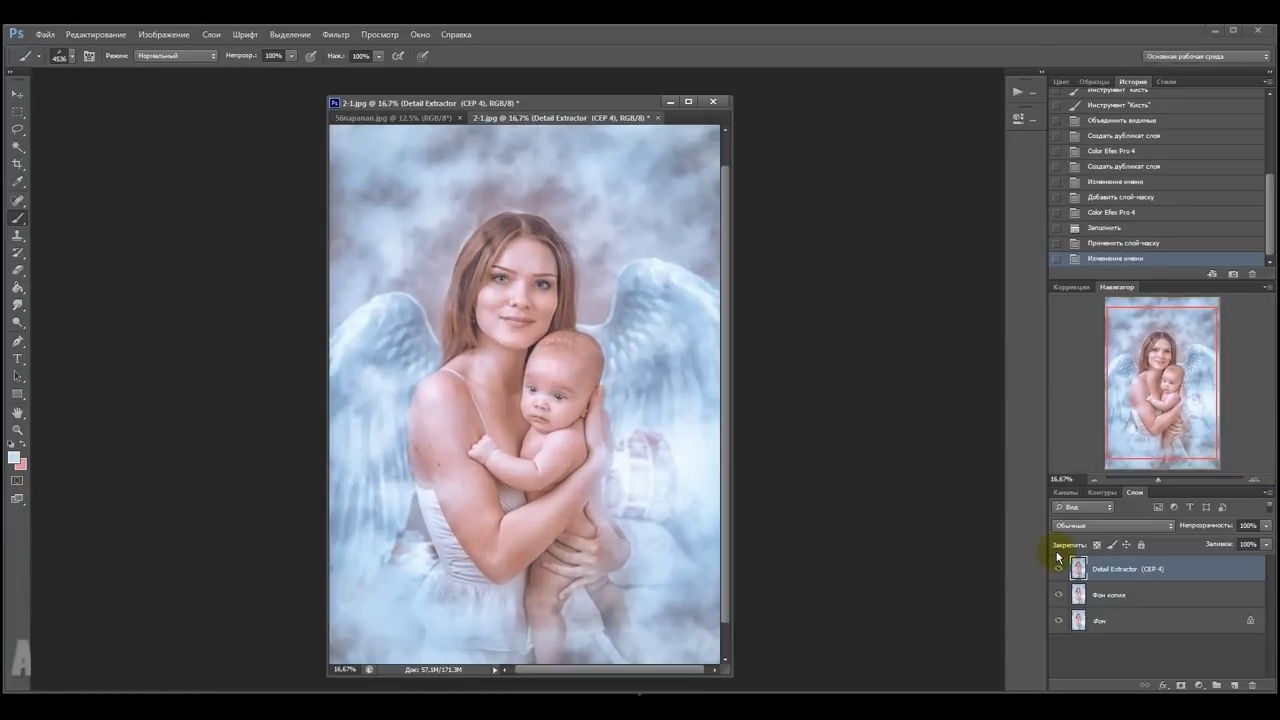
Task: Hide the Detail Extractor (CEP 4) layer
Action: 1059,569
